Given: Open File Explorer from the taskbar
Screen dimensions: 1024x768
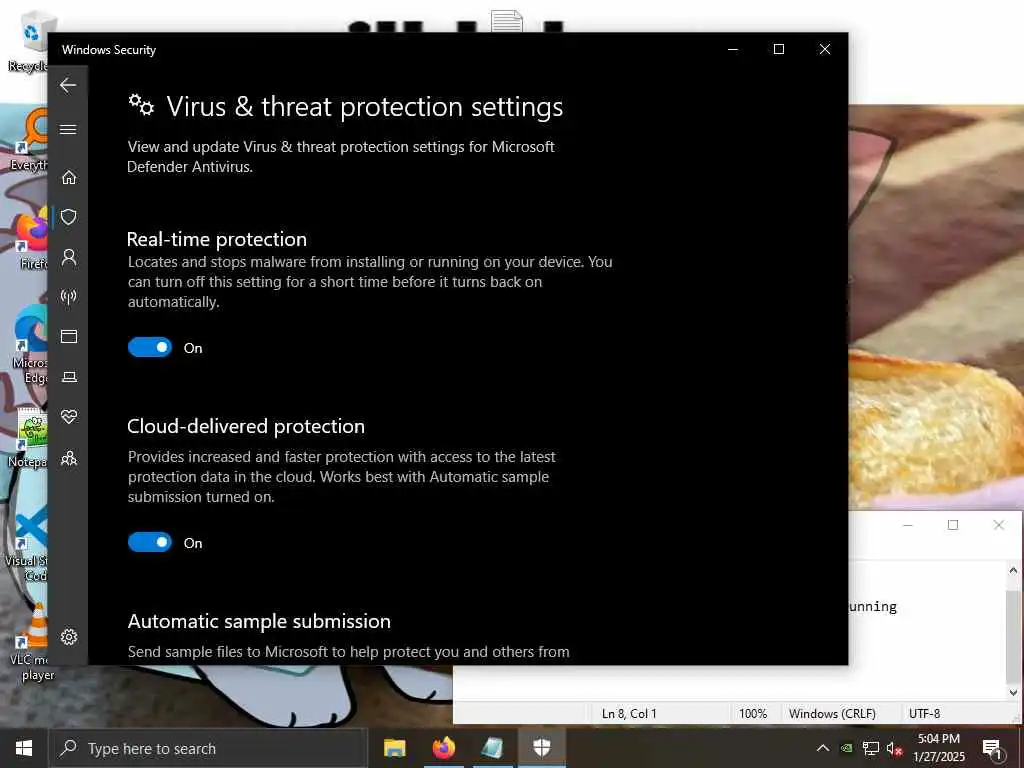Looking at the screenshot, I should [394, 748].
